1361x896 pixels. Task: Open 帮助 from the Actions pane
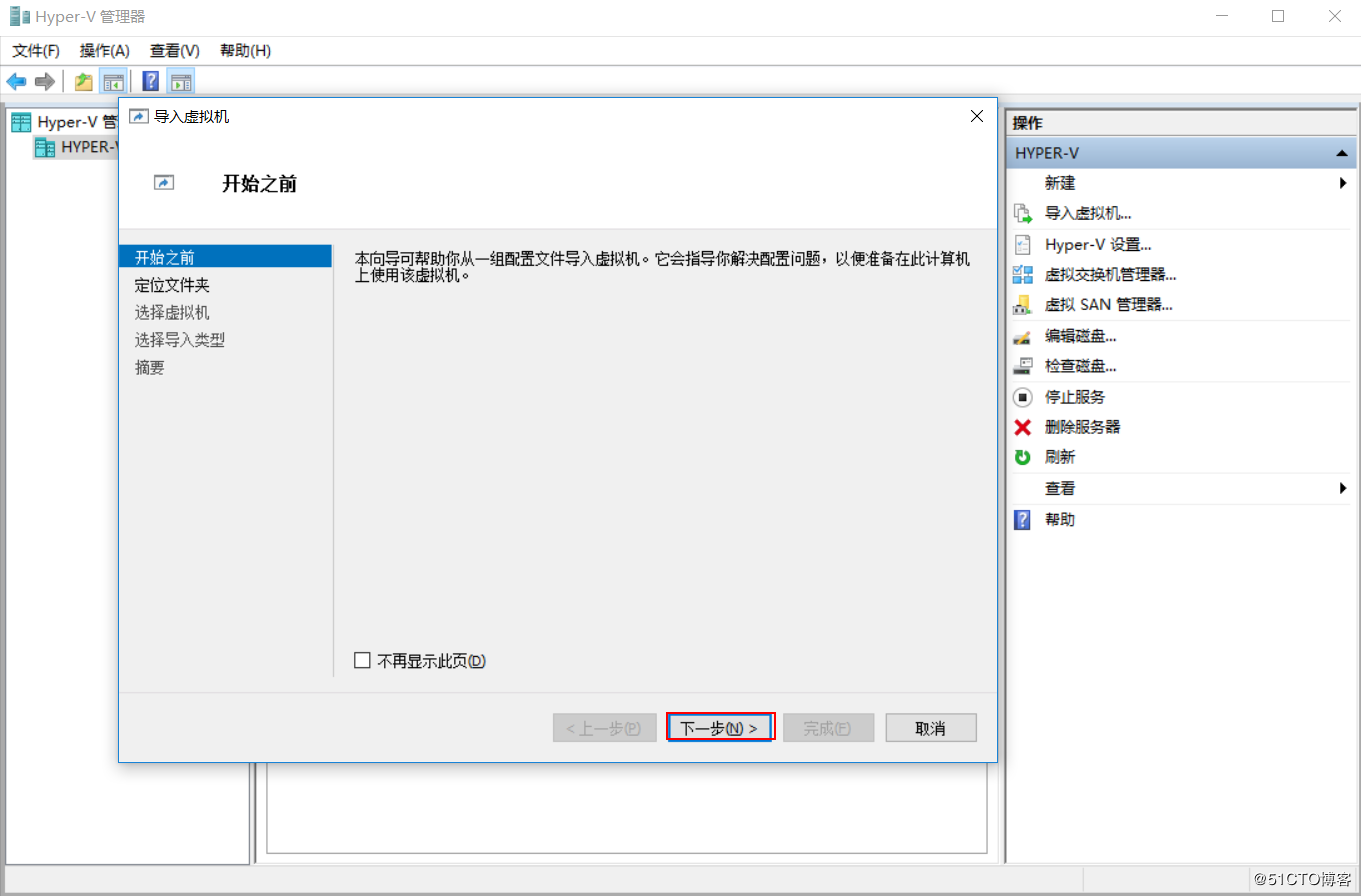[x=1061, y=518]
